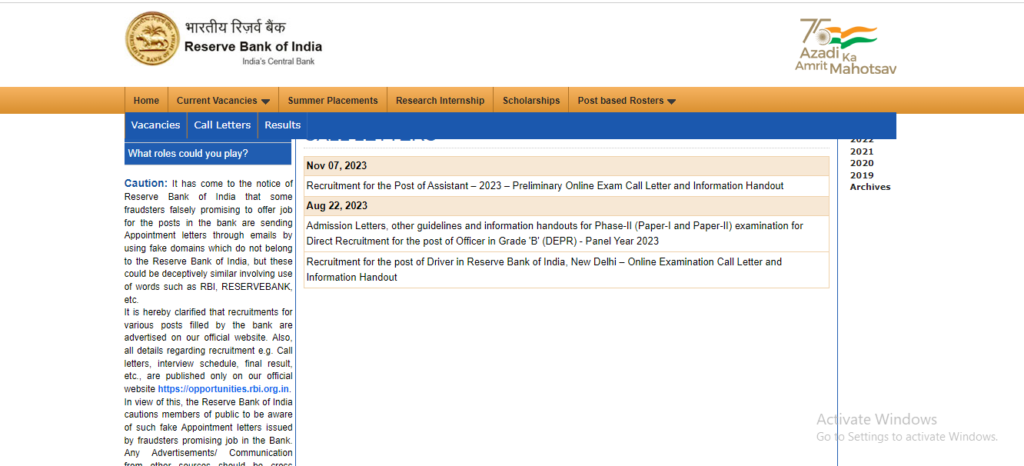1024x466 pixels.
Task: Open the Officer Grade 'B' (DEPR) admission letters link
Action: (555, 233)
